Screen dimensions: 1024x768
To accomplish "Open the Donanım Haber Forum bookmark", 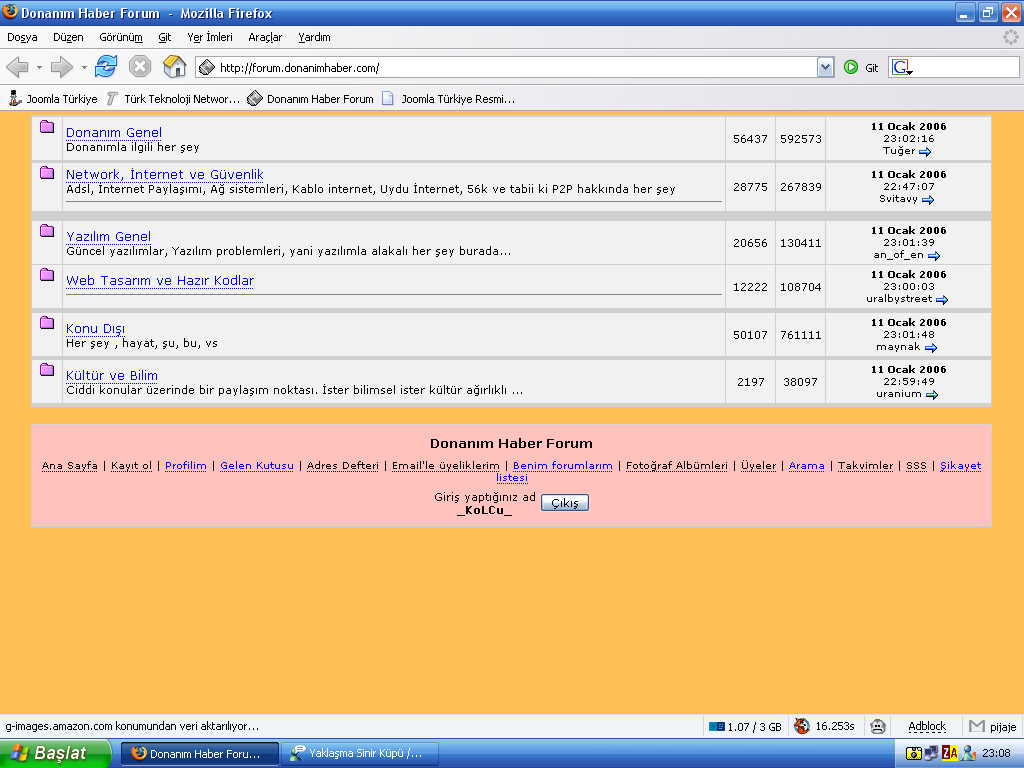I will [x=311, y=99].
